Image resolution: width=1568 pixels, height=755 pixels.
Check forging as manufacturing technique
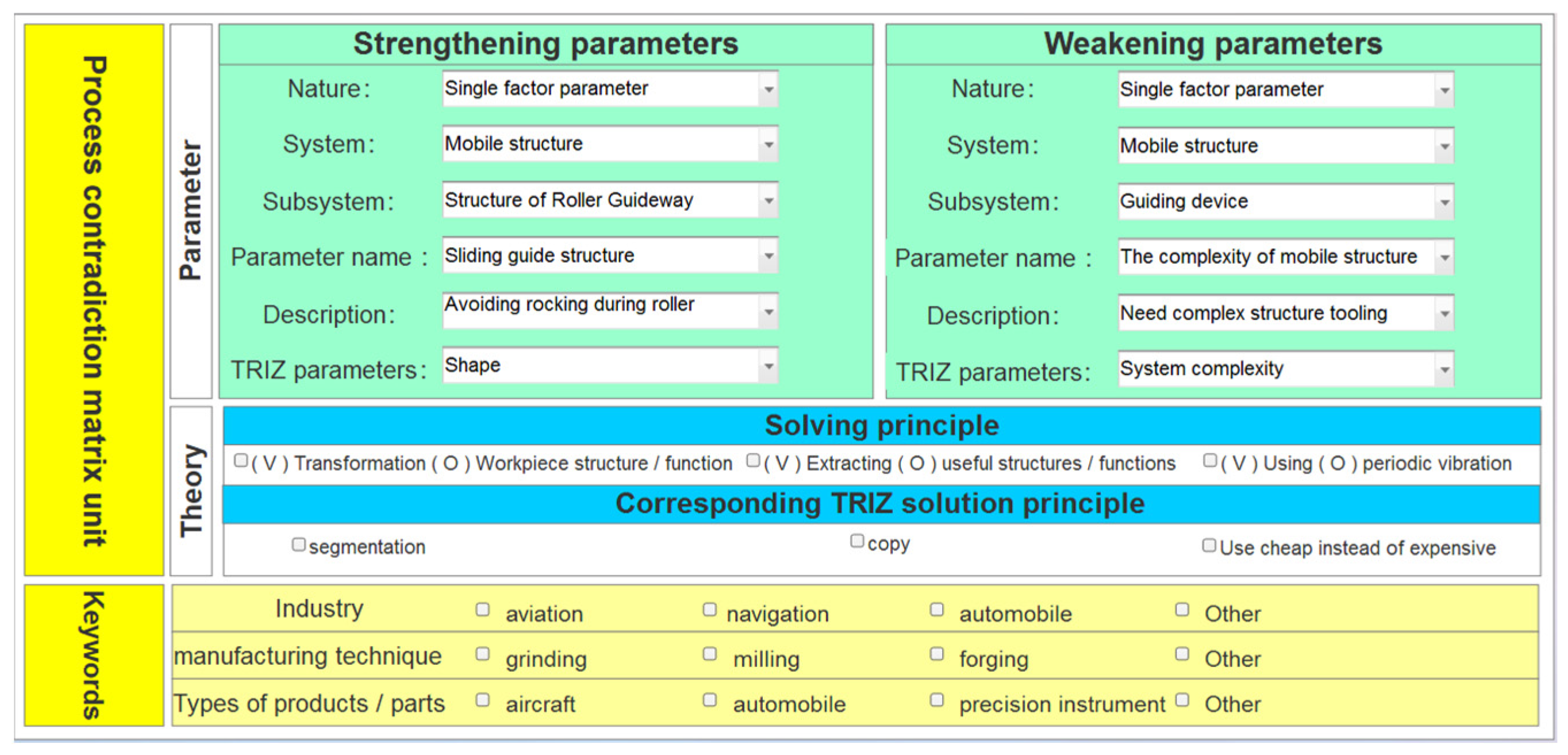click(x=937, y=654)
